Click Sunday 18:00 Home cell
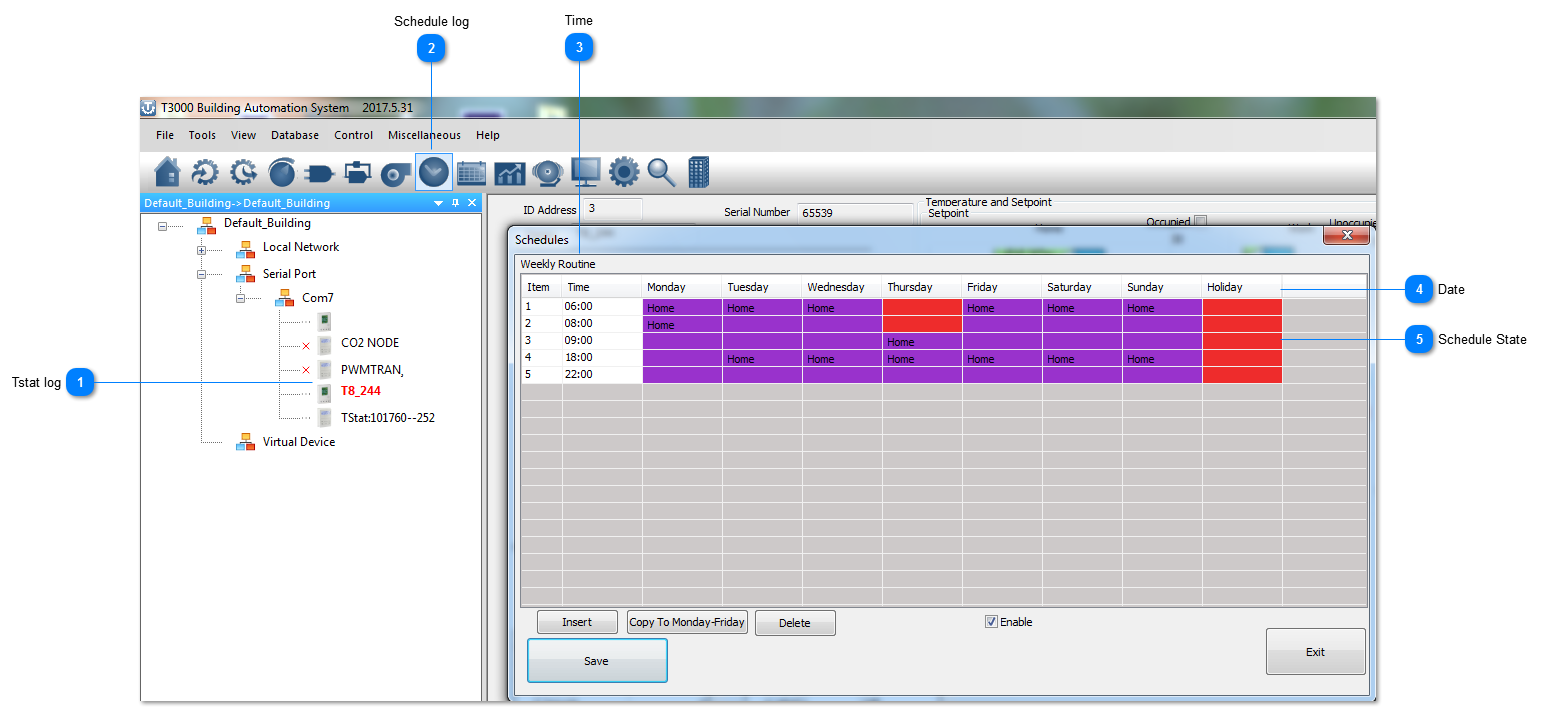 tap(1162, 359)
